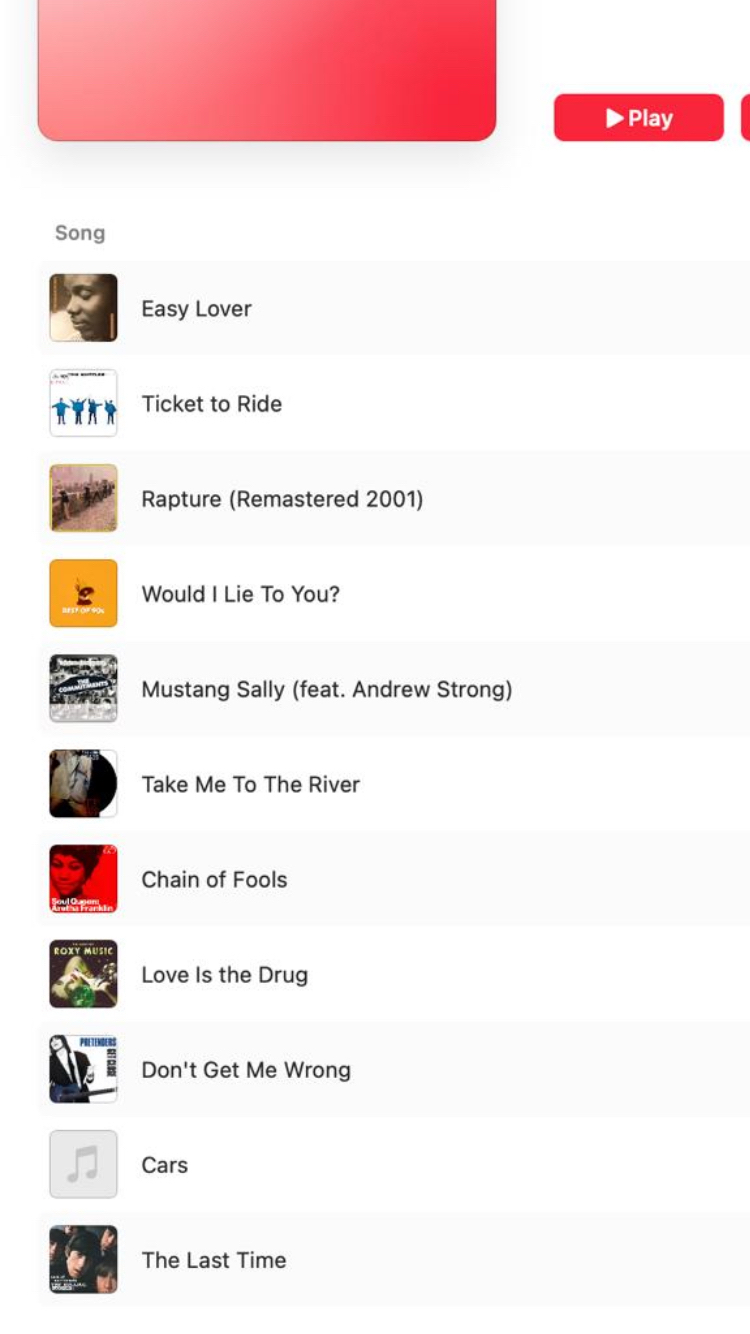
Task: Click the Beatles album art for Ticket to Ride
Action: point(84,403)
